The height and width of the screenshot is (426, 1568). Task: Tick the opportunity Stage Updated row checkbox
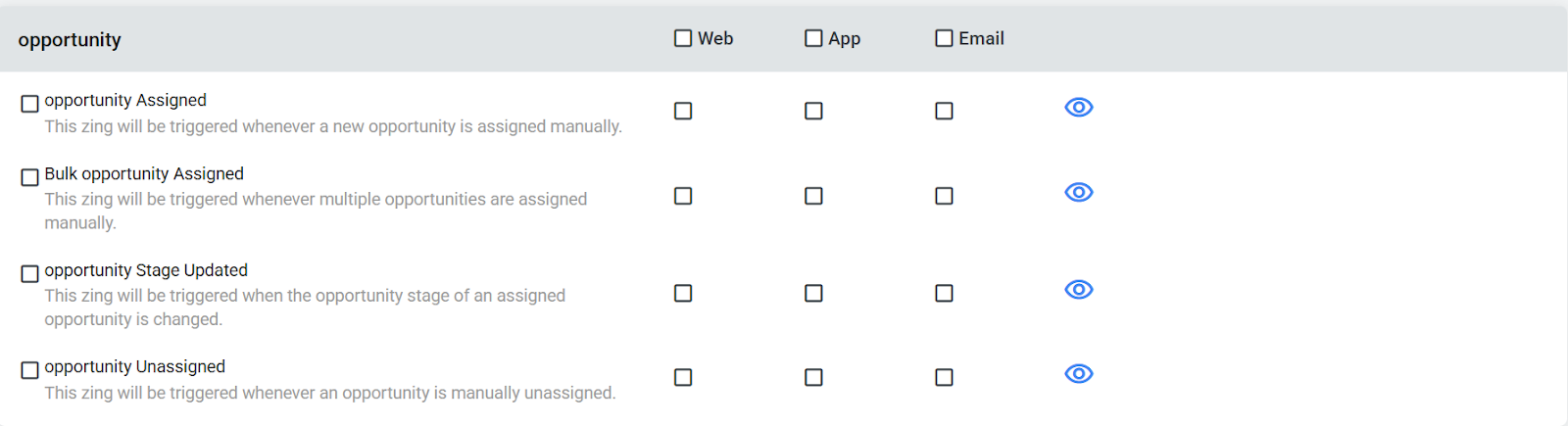click(30, 274)
